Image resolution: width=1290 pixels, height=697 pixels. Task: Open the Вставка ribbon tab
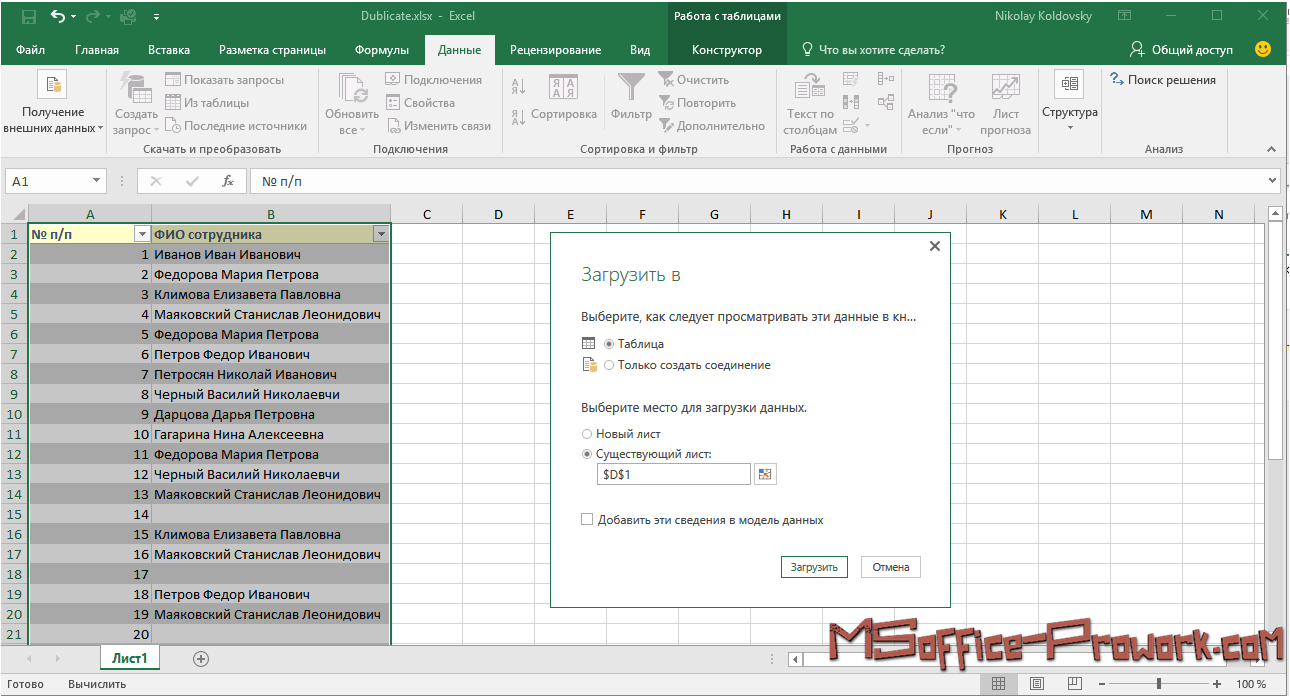[x=169, y=50]
